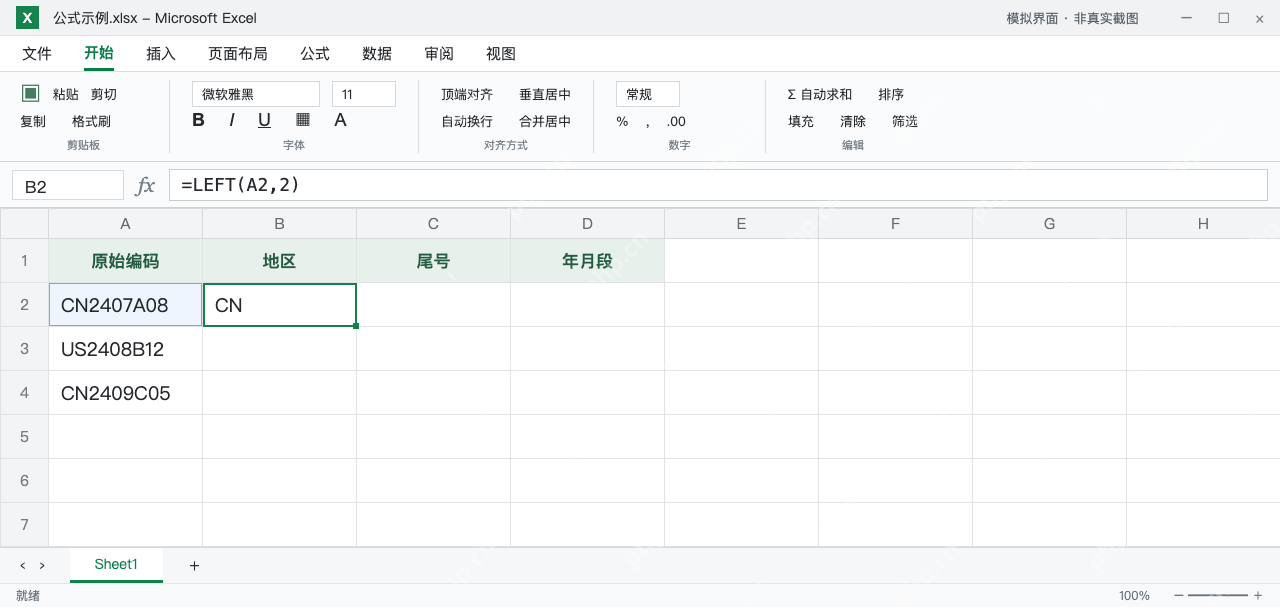Select column D header
The height and width of the screenshot is (608, 1280).
pyautogui.click(x=588, y=224)
